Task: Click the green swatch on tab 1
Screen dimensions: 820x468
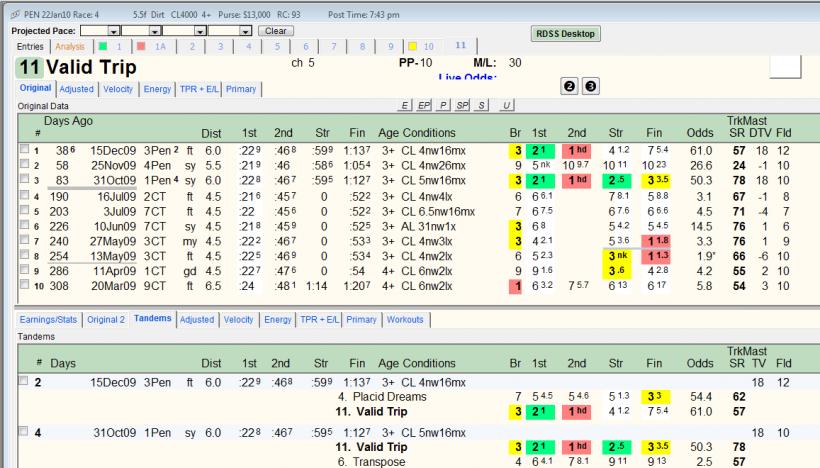Action: 103,46
